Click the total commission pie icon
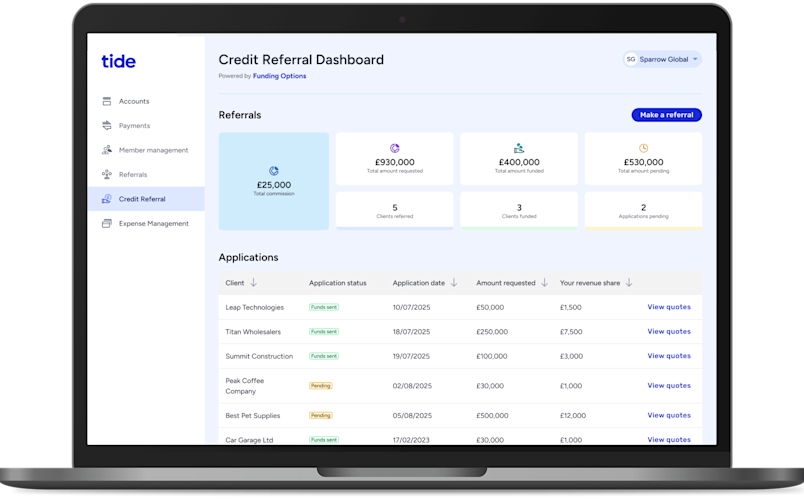Image resolution: width=804 pixels, height=501 pixels. pos(274,171)
